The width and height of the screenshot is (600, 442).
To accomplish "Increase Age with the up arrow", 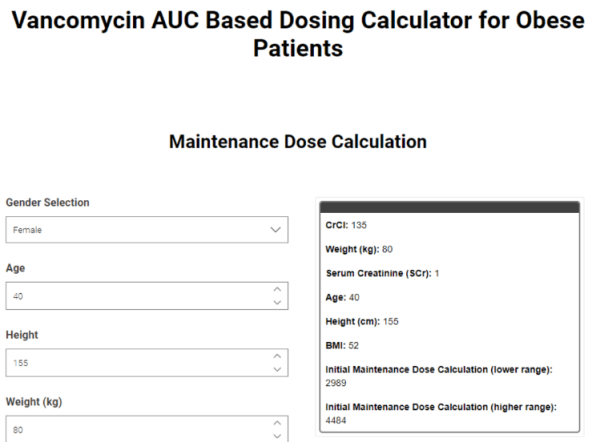I will coord(277,289).
